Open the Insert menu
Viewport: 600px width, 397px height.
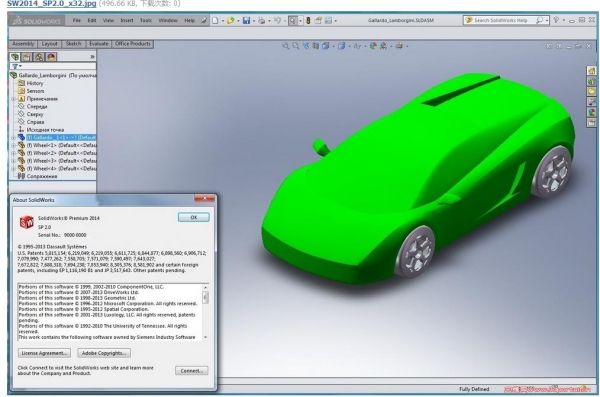127,20
